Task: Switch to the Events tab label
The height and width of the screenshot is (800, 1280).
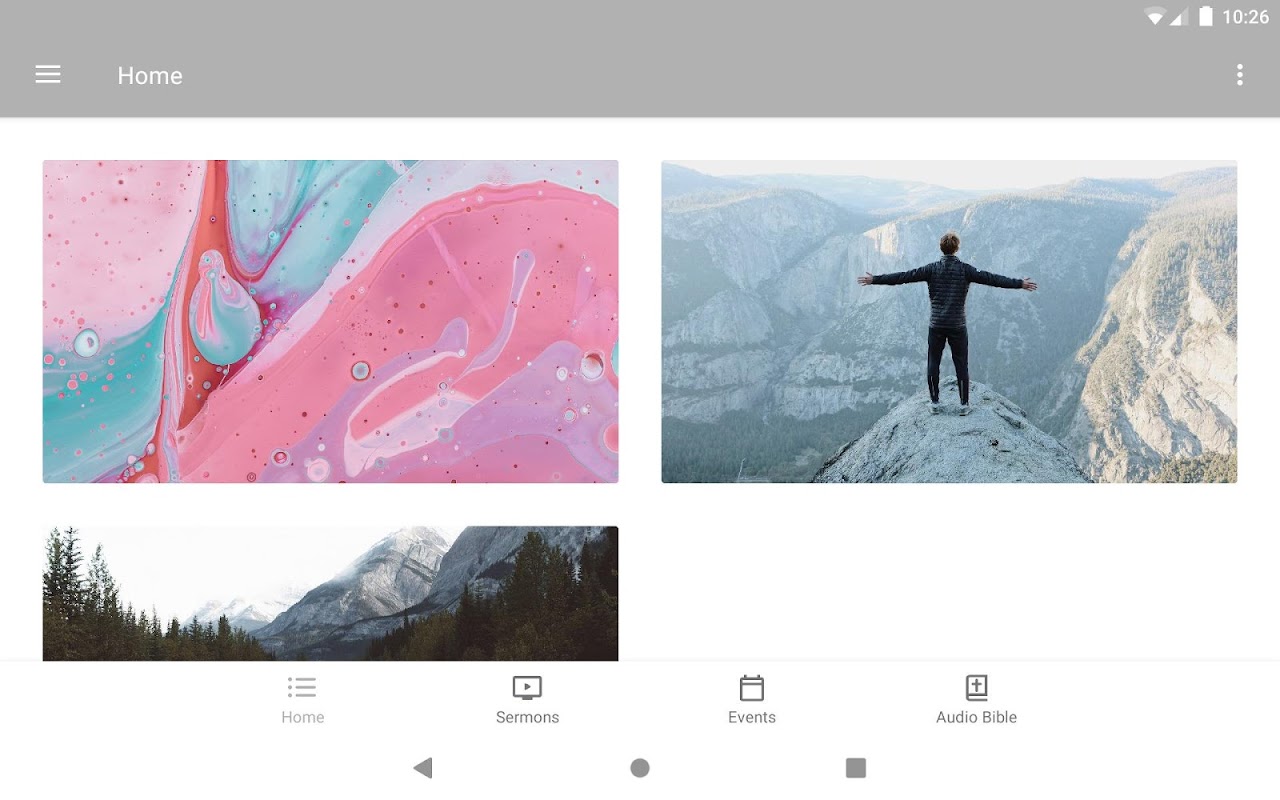Action: [x=752, y=717]
